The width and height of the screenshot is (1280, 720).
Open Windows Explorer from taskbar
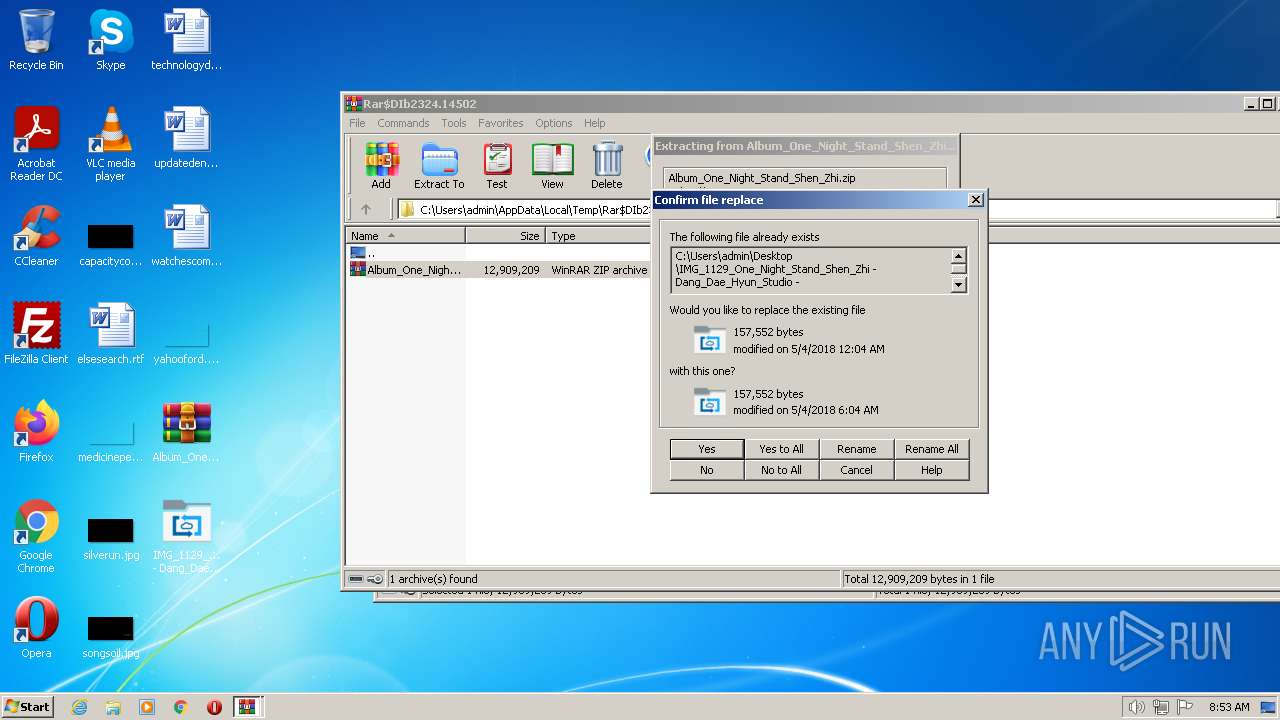[x=113, y=707]
